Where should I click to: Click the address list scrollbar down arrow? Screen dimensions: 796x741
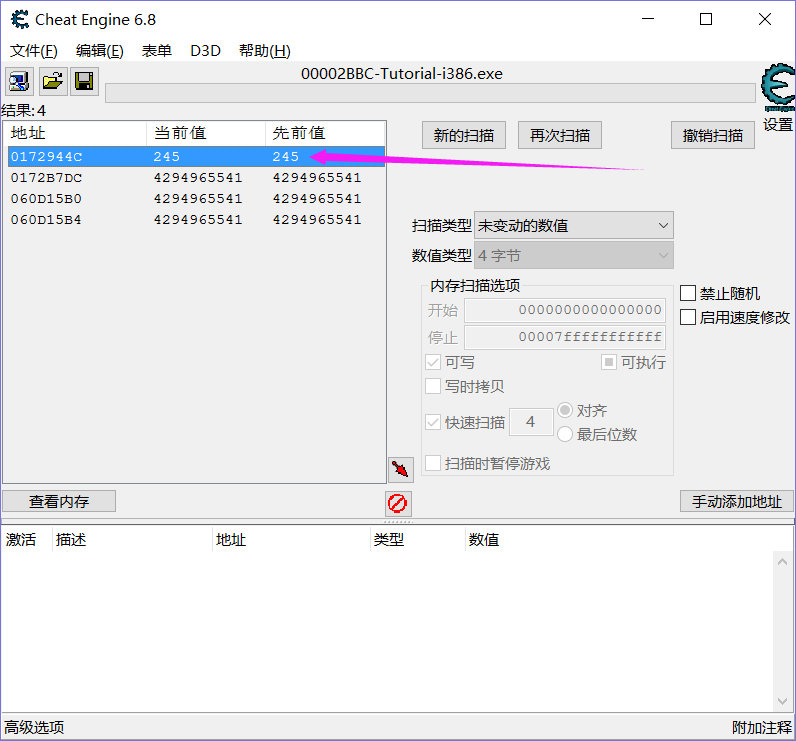pyautogui.click(x=782, y=701)
